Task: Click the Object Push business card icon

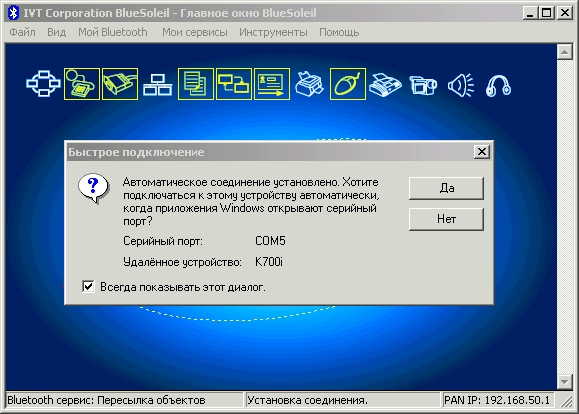Action: coord(272,84)
